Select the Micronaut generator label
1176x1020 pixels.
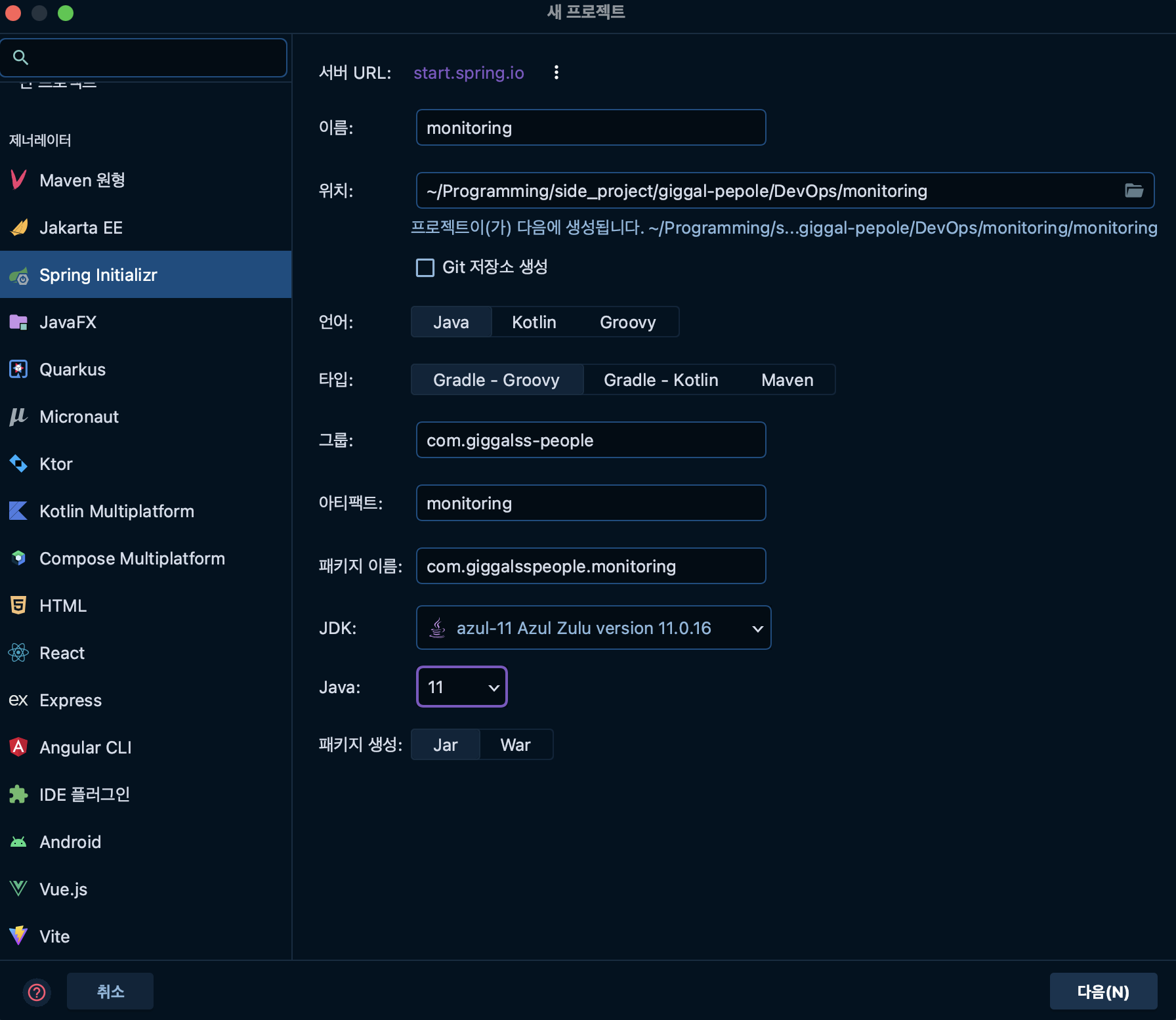[x=79, y=417]
